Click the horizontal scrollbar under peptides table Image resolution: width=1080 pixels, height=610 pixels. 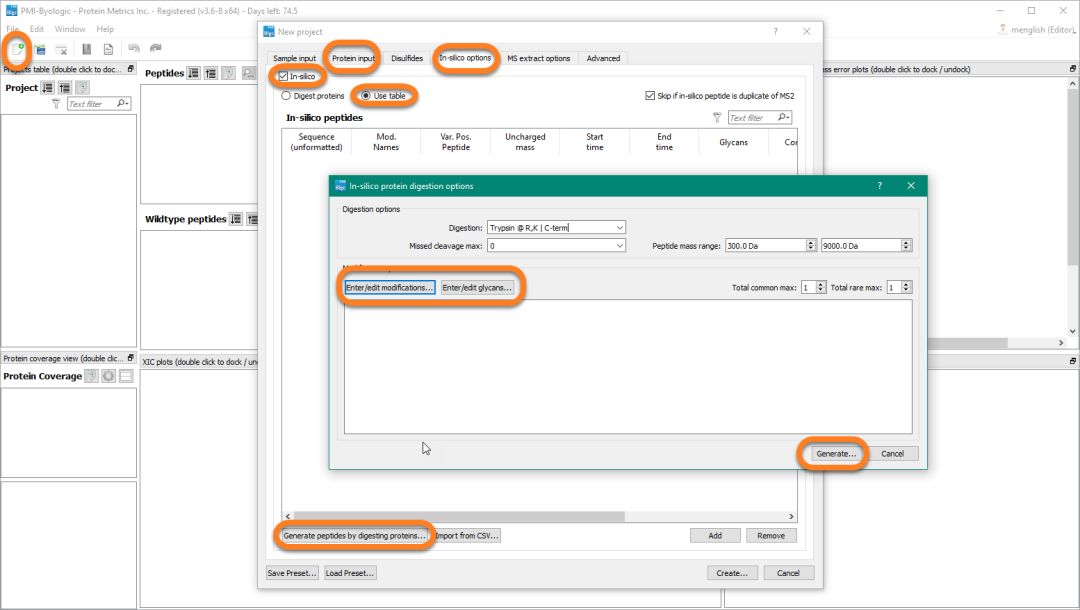coord(500,516)
